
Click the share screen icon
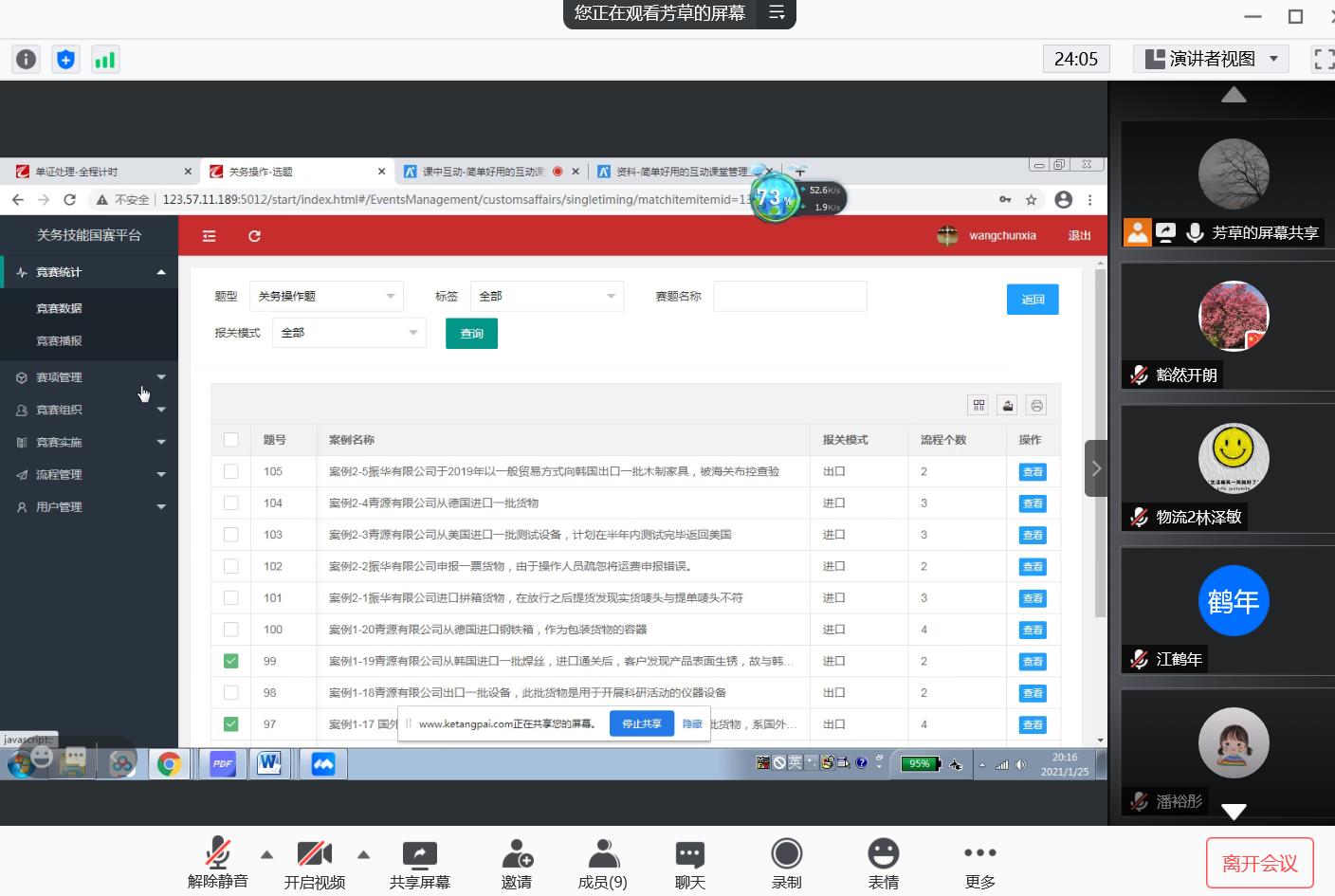pos(419,854)
